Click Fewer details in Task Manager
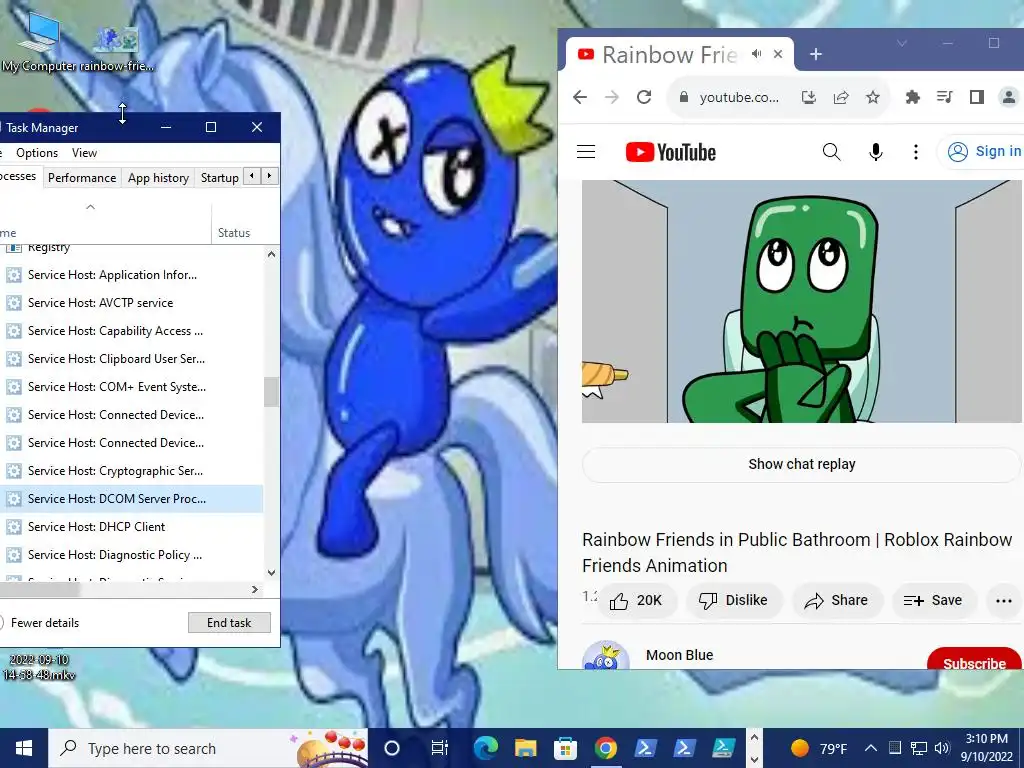1024x768 pixels. pos(44,623)
